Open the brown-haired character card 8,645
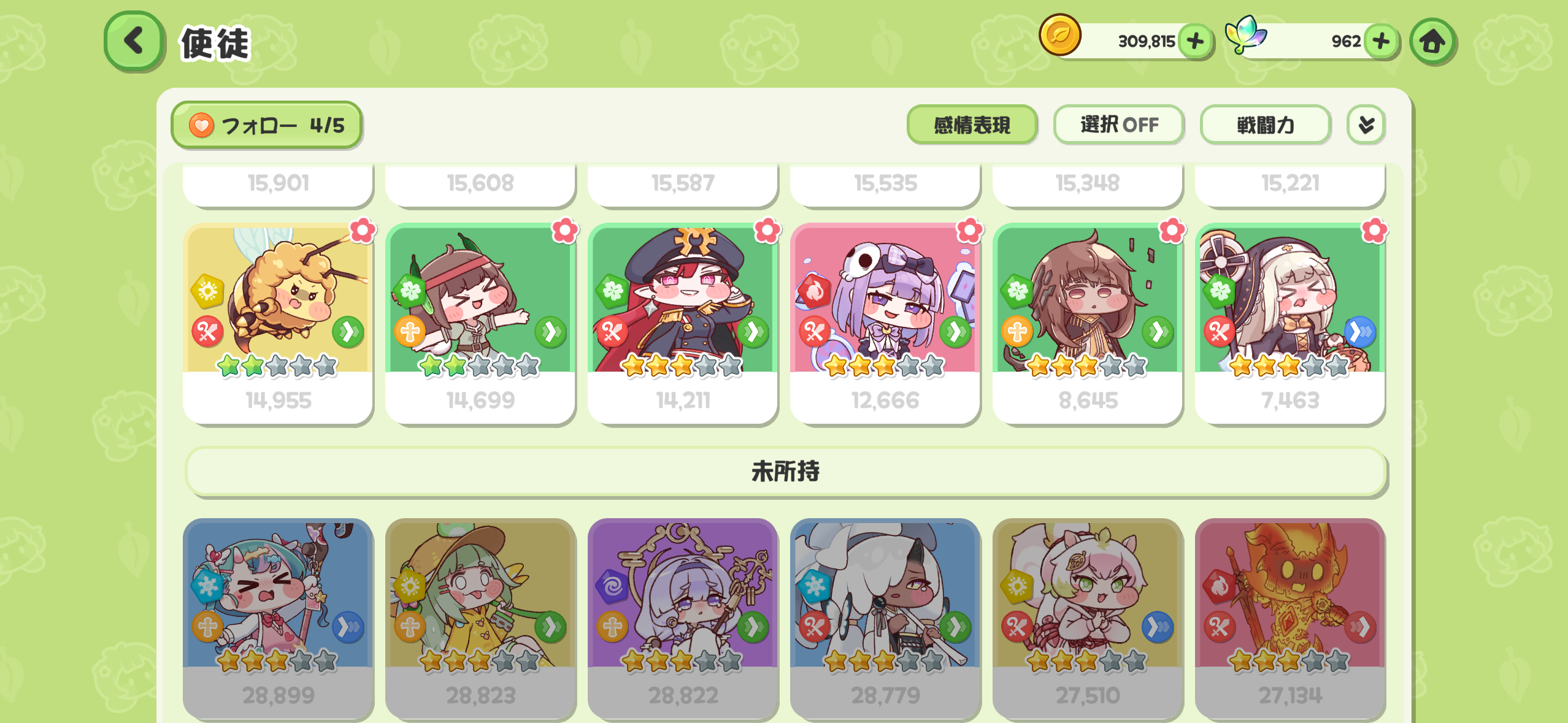 pos(1087,324)
